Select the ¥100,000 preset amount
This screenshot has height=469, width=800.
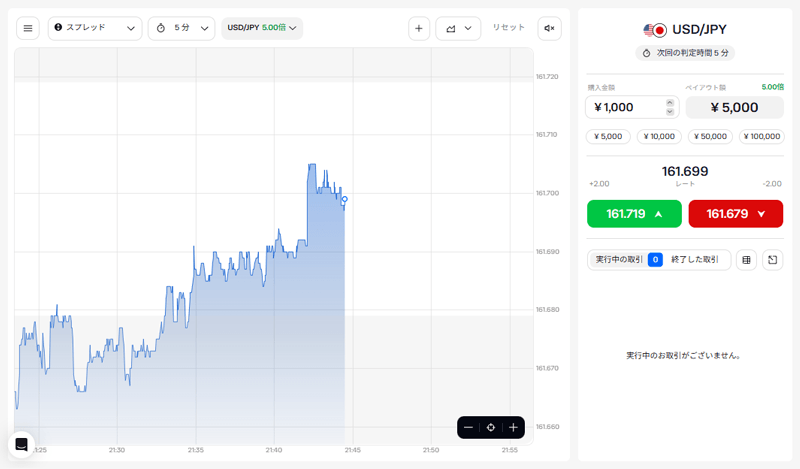(762, 136)
